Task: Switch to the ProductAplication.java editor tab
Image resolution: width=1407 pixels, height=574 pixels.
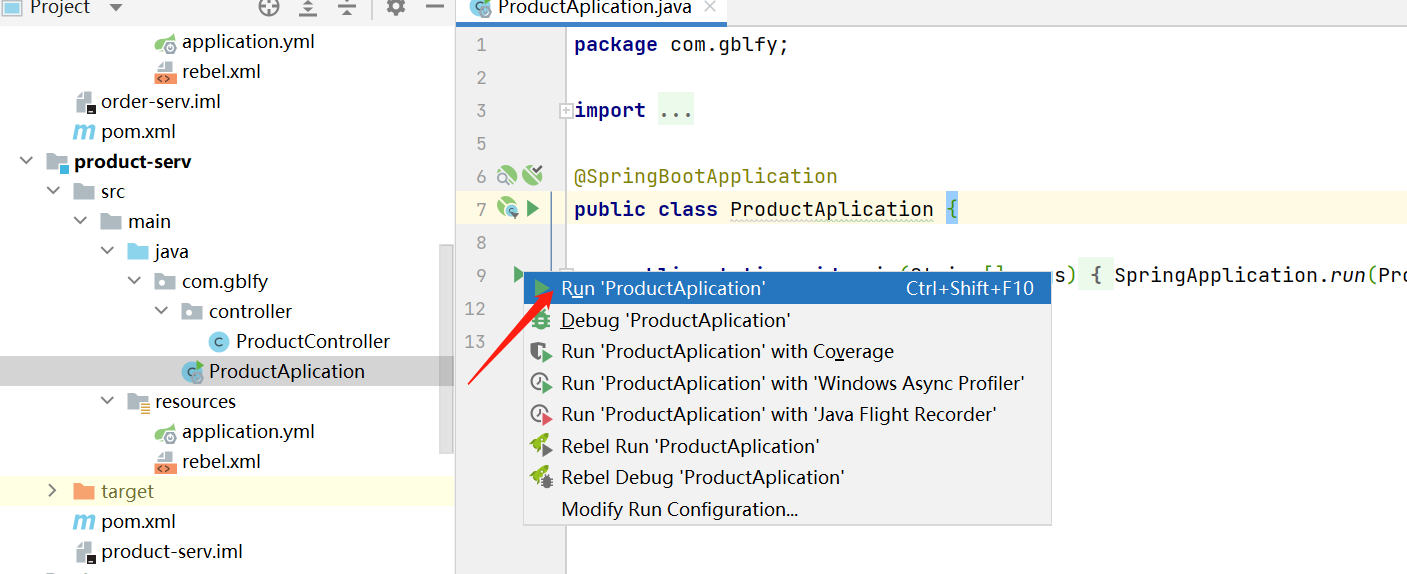Action: [593, 8]
